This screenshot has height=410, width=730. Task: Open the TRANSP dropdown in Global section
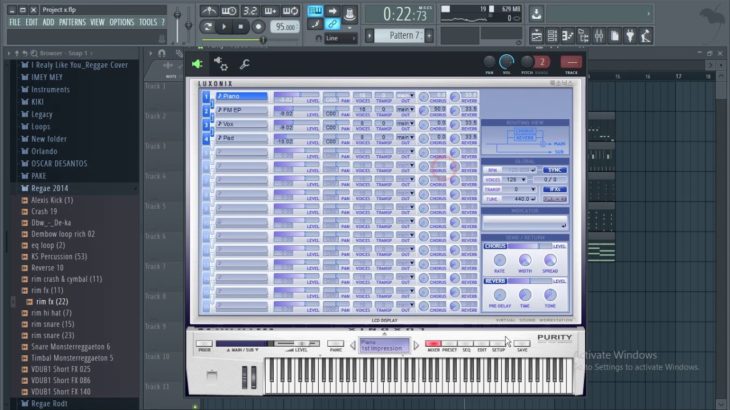coord(520,189)
